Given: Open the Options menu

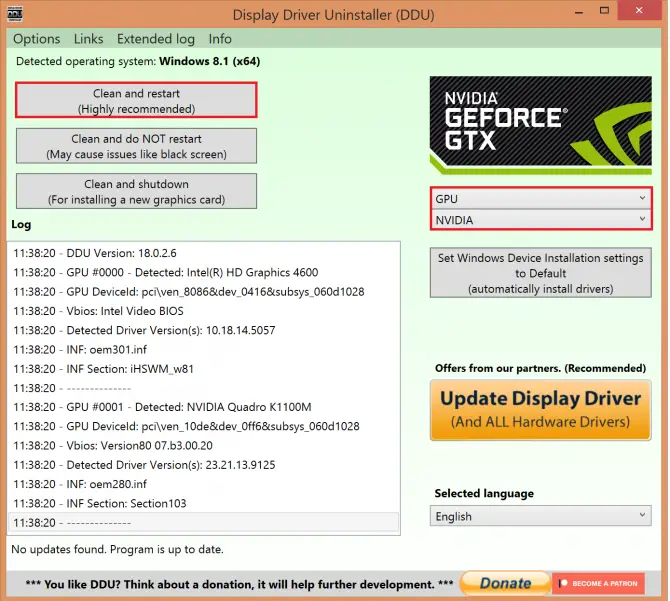Looking at the screenshot, I should (37, 39).
